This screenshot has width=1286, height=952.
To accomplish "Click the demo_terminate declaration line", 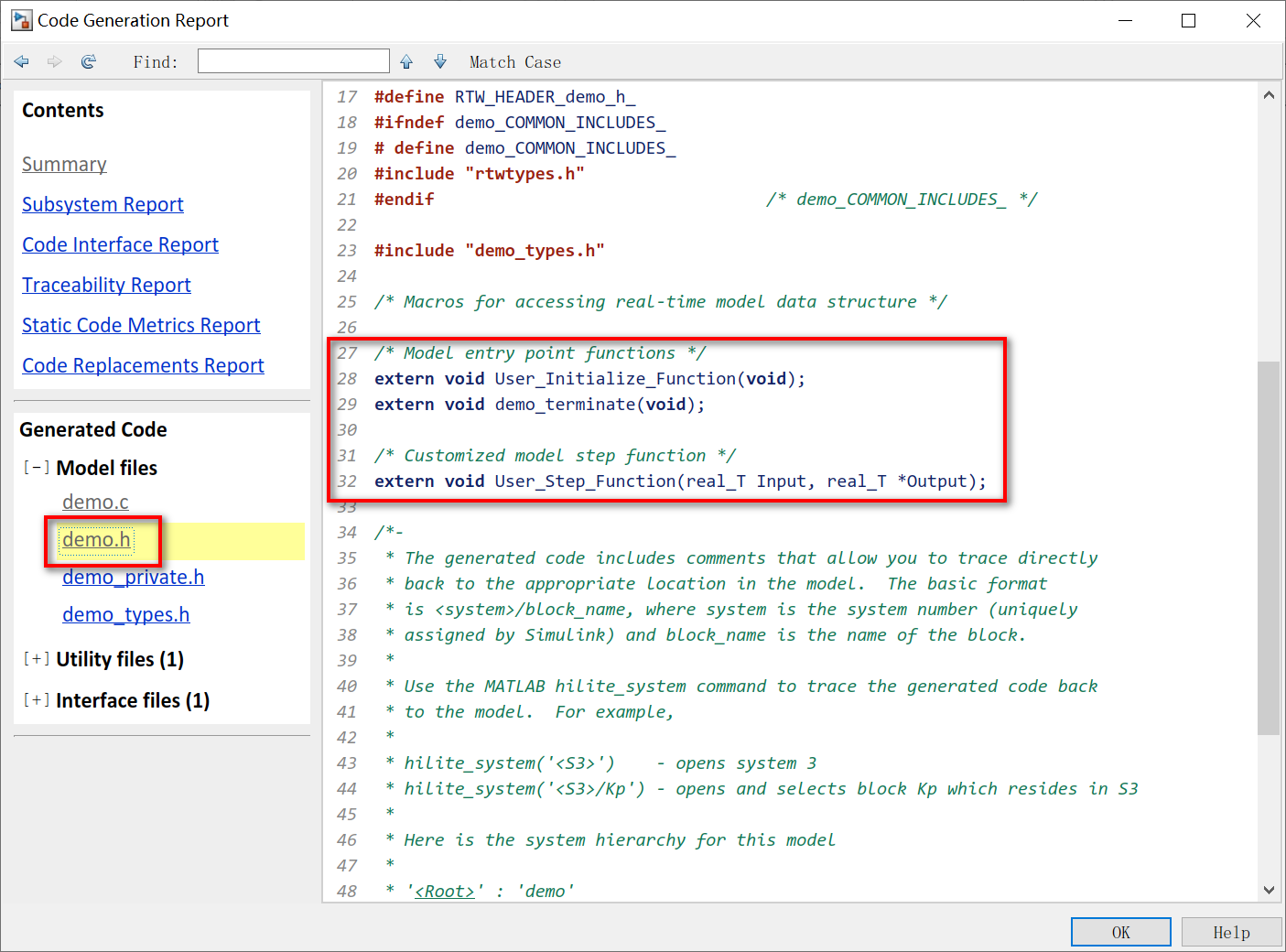I will tap(540, 405).
